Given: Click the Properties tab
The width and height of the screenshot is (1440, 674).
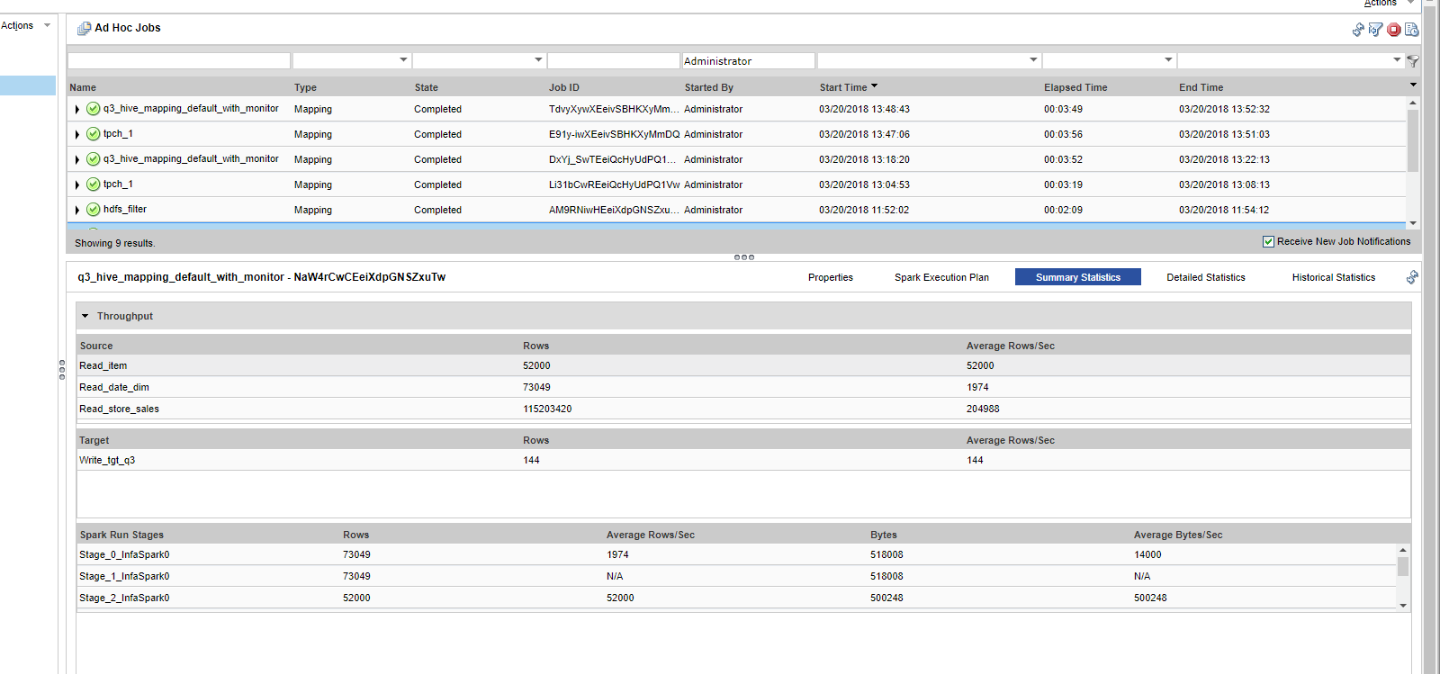Looking at the screenshot, I should pos(830,278).
